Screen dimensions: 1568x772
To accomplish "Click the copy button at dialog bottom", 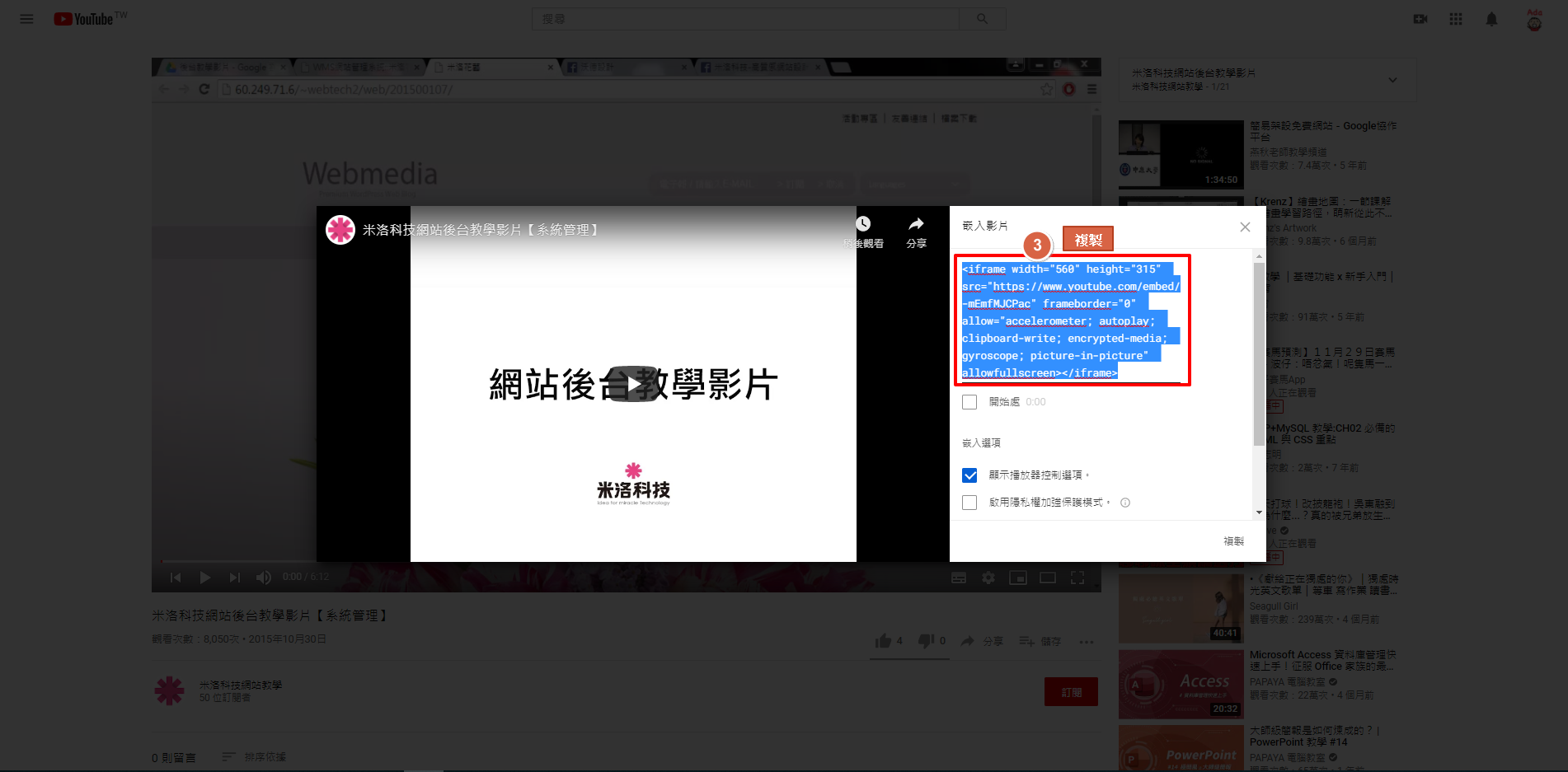I will (1233, 541).
